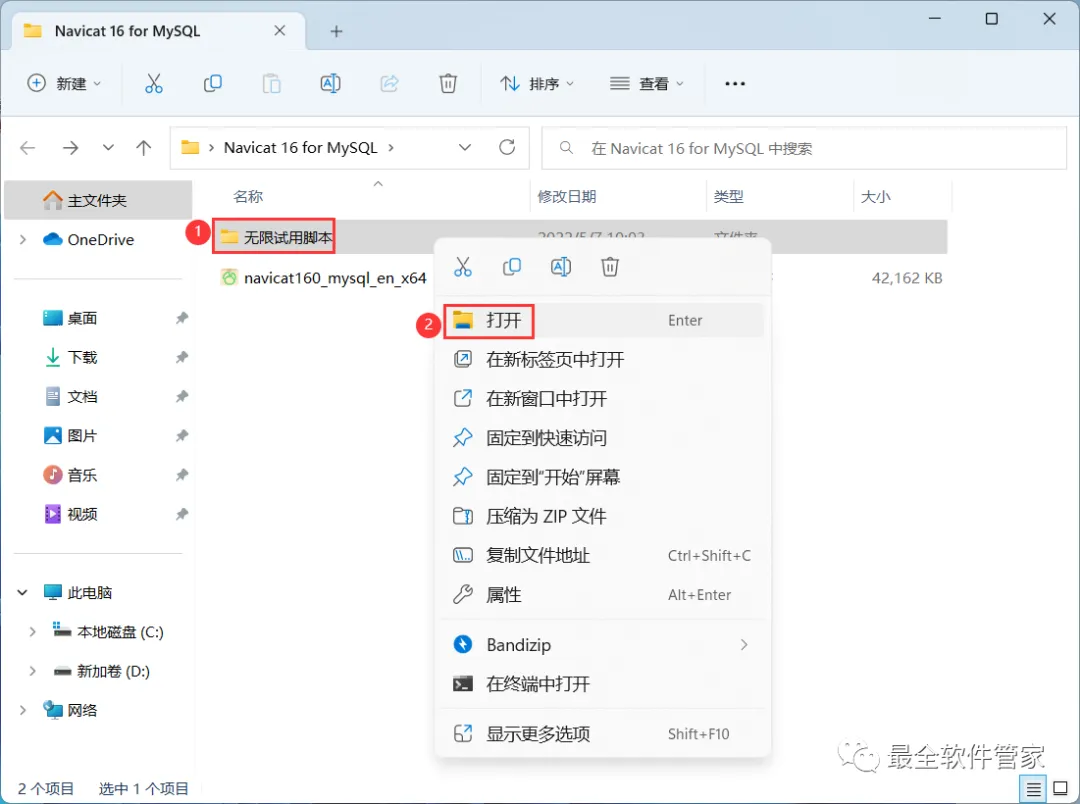The width and height of the screenshot is (1080, 804).
Task: Go forward with the right arrow
Action: [70, 147]
